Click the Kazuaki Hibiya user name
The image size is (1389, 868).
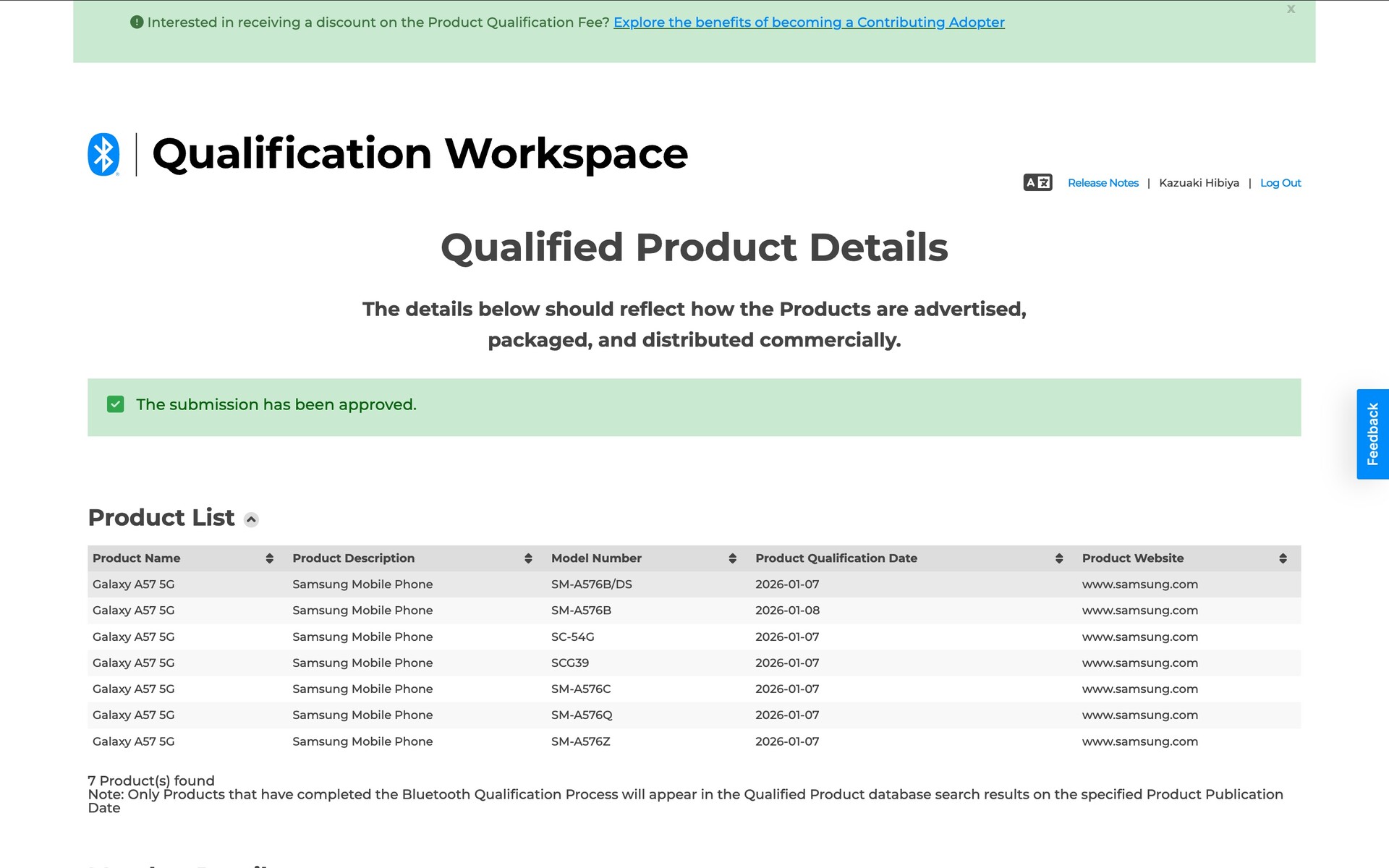point(1198,183)
